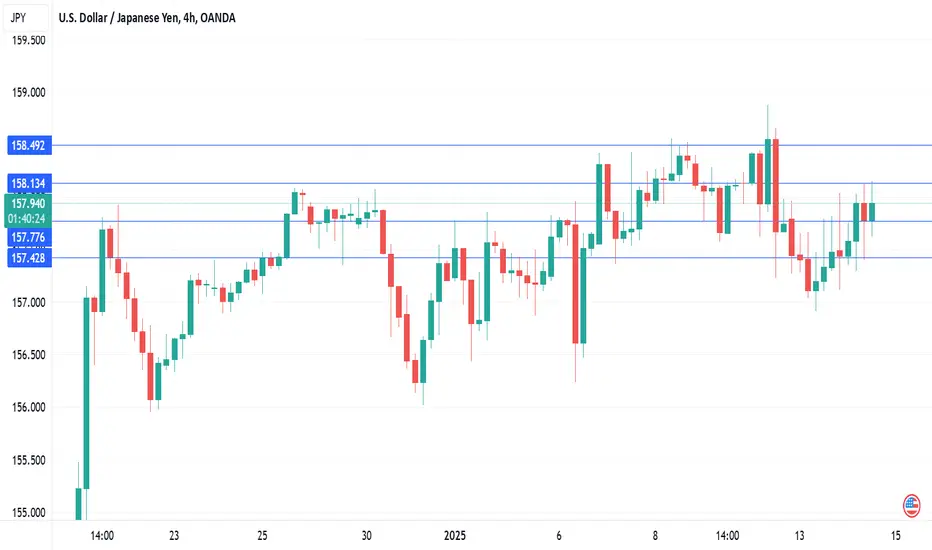Click the 25 date label on time axis

click(262, 536)
